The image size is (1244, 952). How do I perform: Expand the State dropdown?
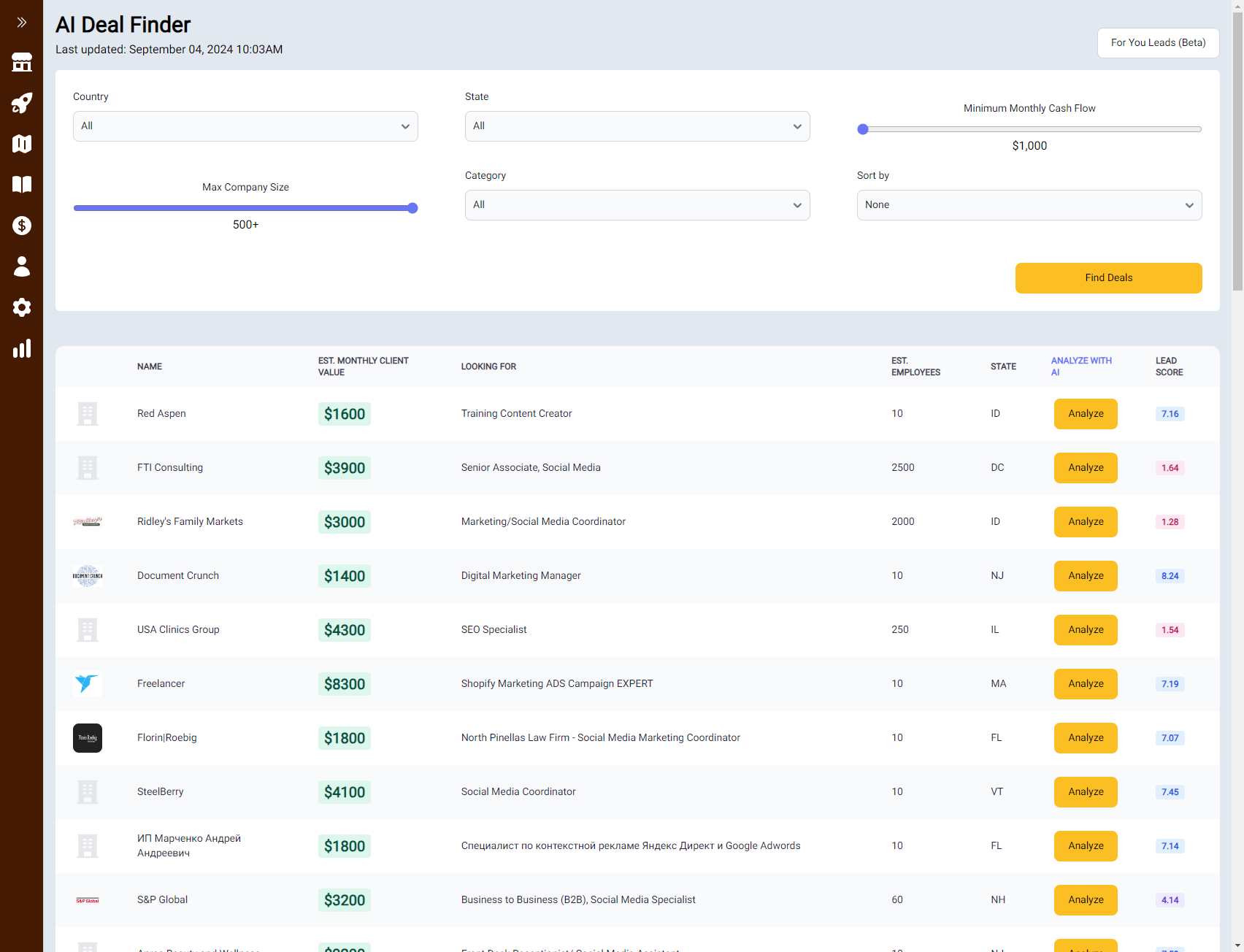[x=637, y=126]
